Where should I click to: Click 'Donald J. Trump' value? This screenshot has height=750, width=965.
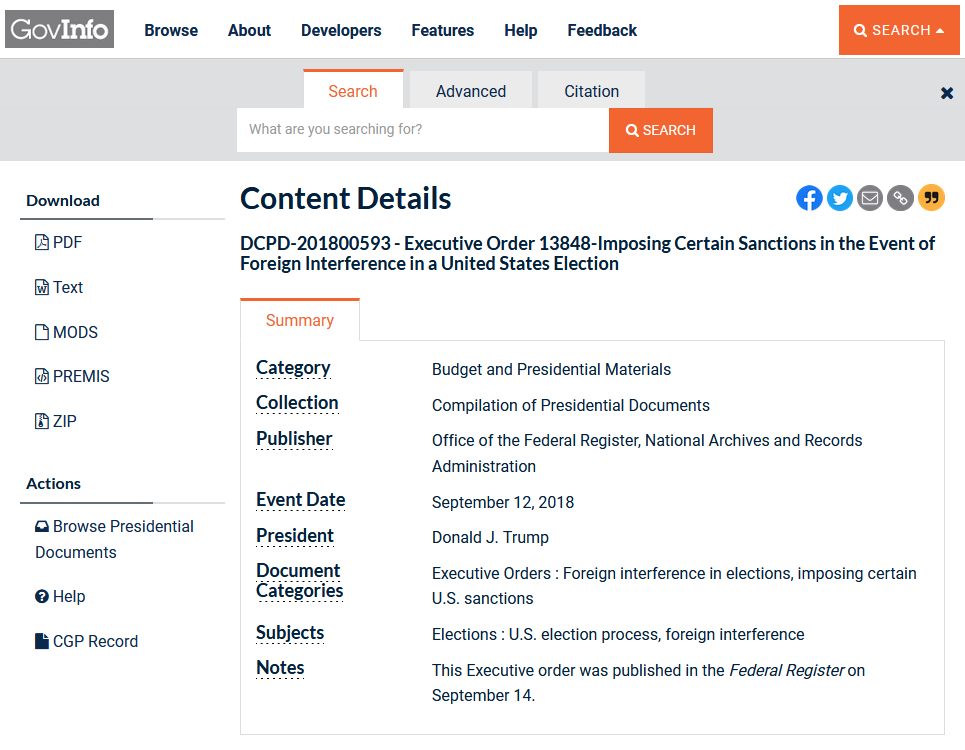pyautogui.click(x=490, y=538)
